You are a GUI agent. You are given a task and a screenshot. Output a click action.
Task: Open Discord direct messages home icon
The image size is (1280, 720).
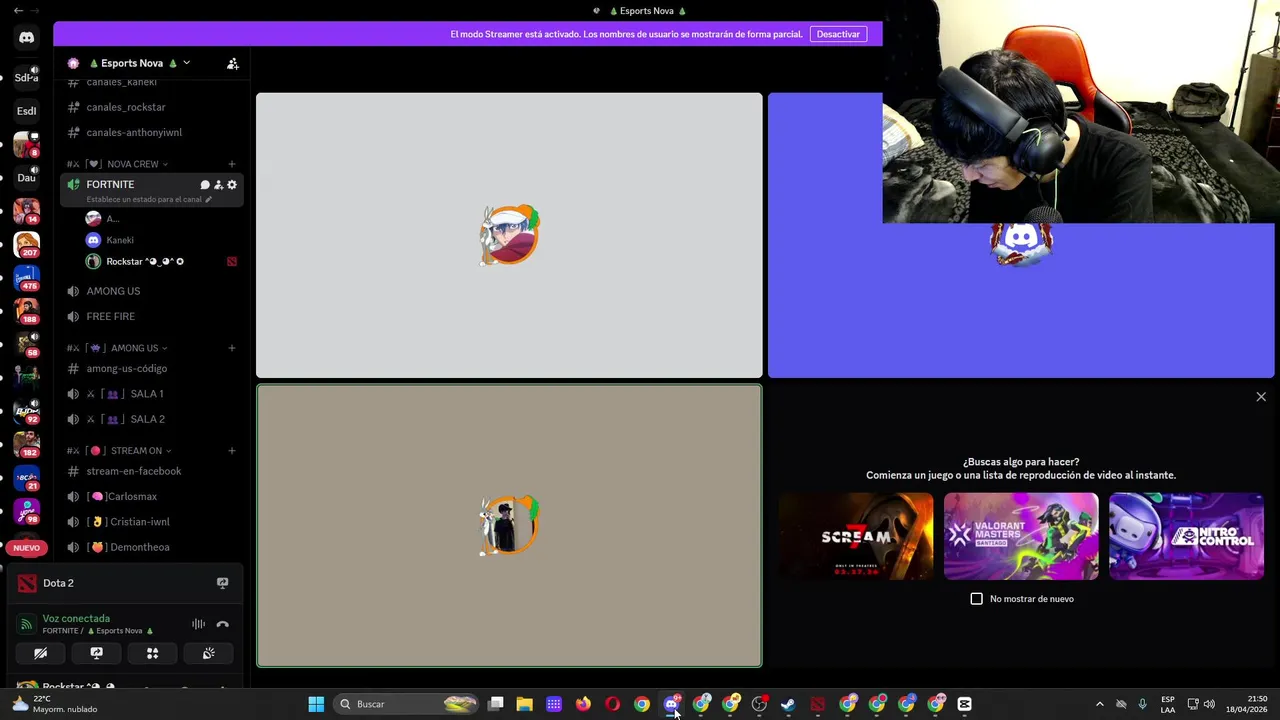pyautogui.click(x=27, y=38)
